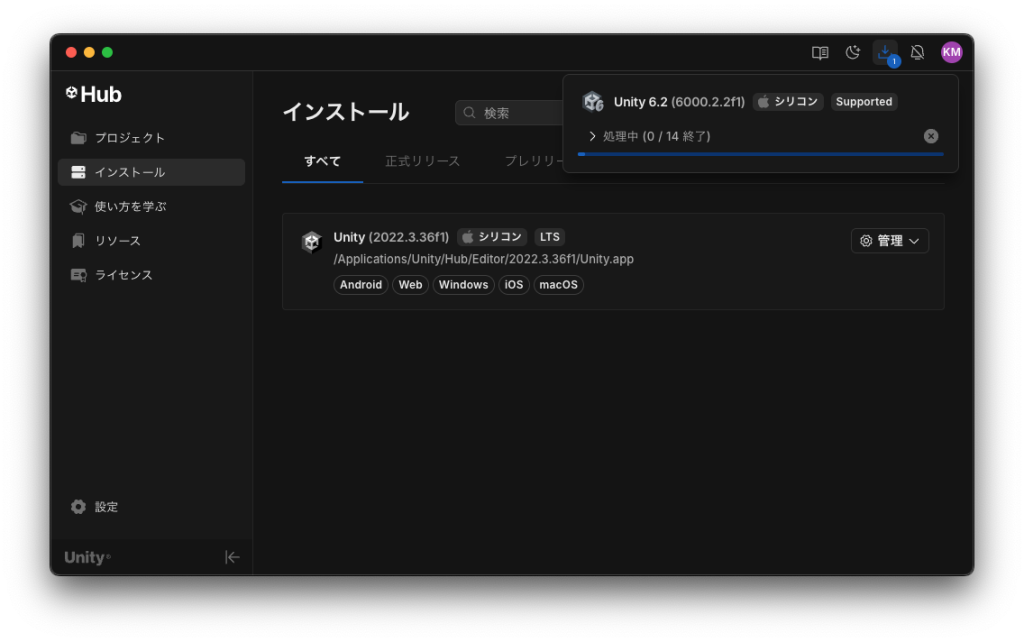Image resolution: width=1024 pixels, height=642 pixels.
Task: Click the Web module tag
Action: tap(410, 285)
